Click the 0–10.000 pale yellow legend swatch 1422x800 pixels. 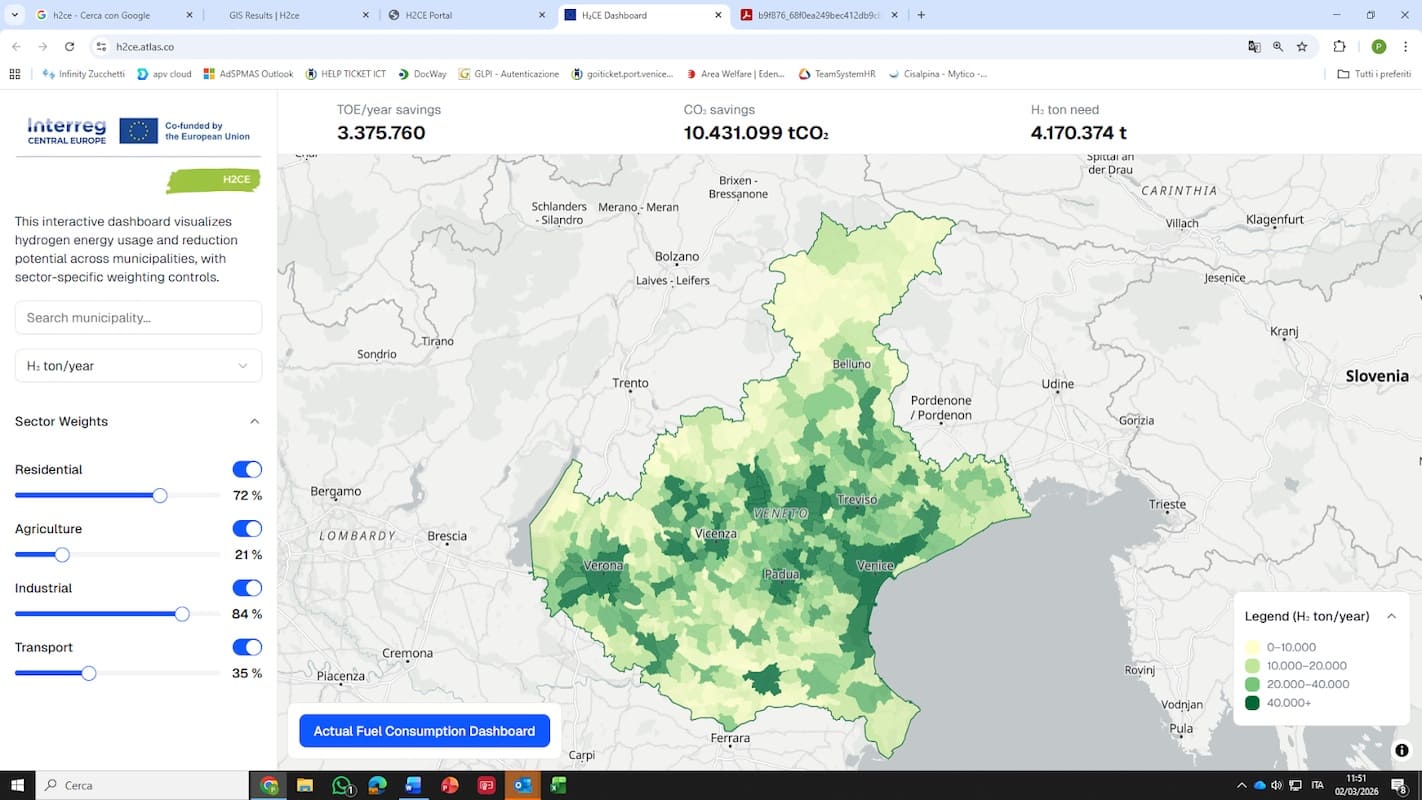[1252, 647]
